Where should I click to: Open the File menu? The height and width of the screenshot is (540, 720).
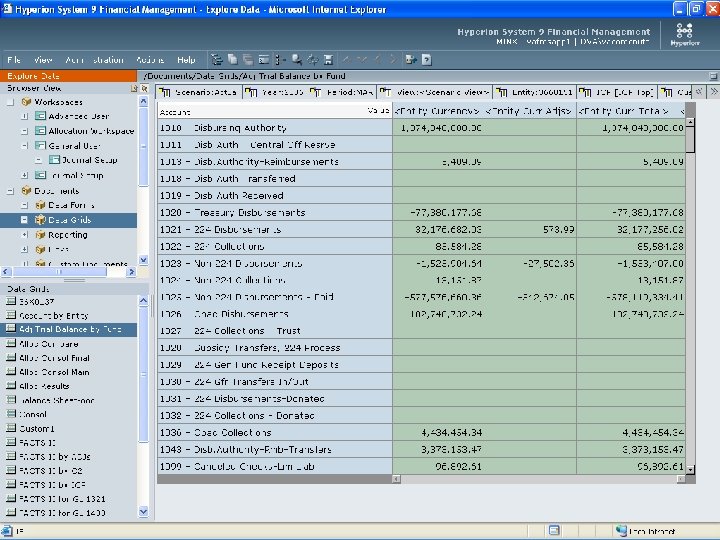click(14, 60)
